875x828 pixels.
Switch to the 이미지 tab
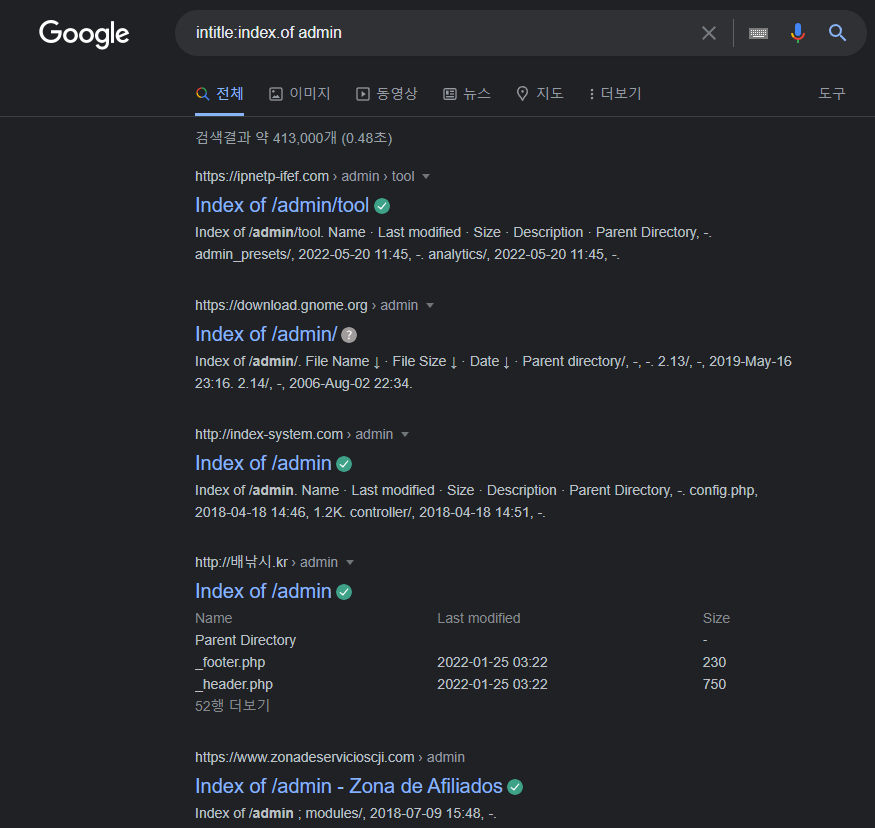coord(300,94)
